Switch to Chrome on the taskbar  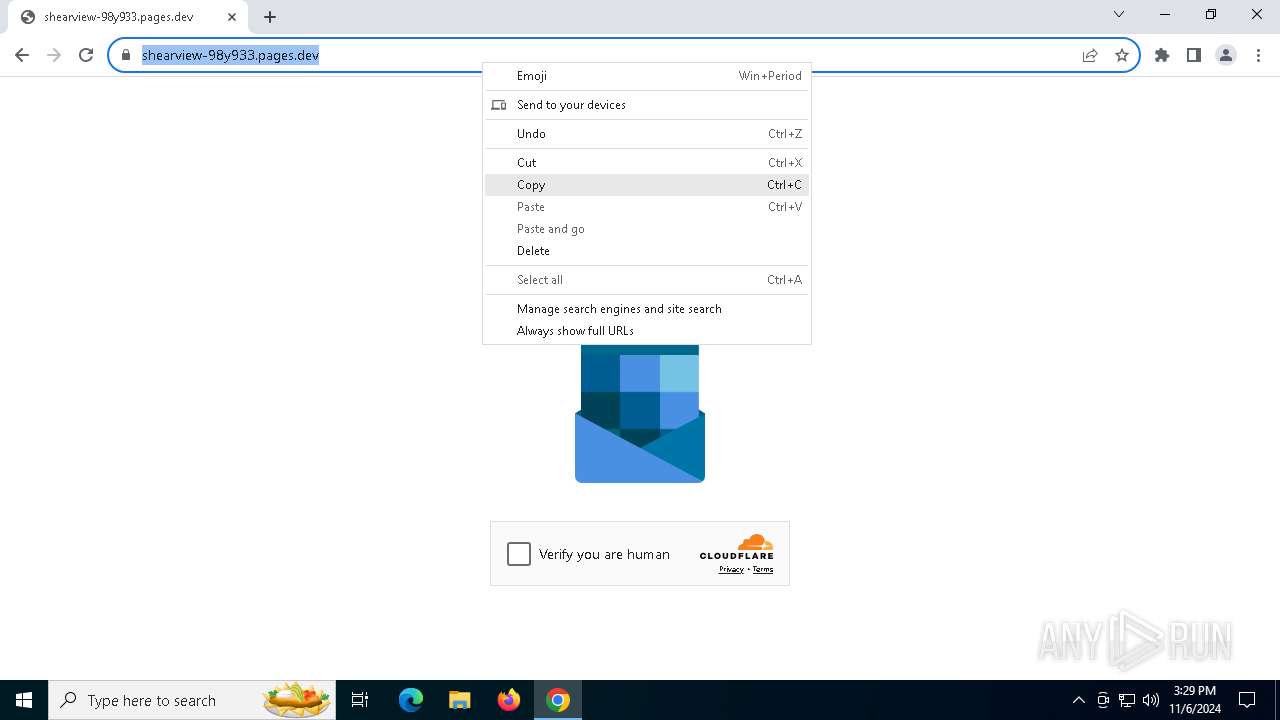coord(558,700)
